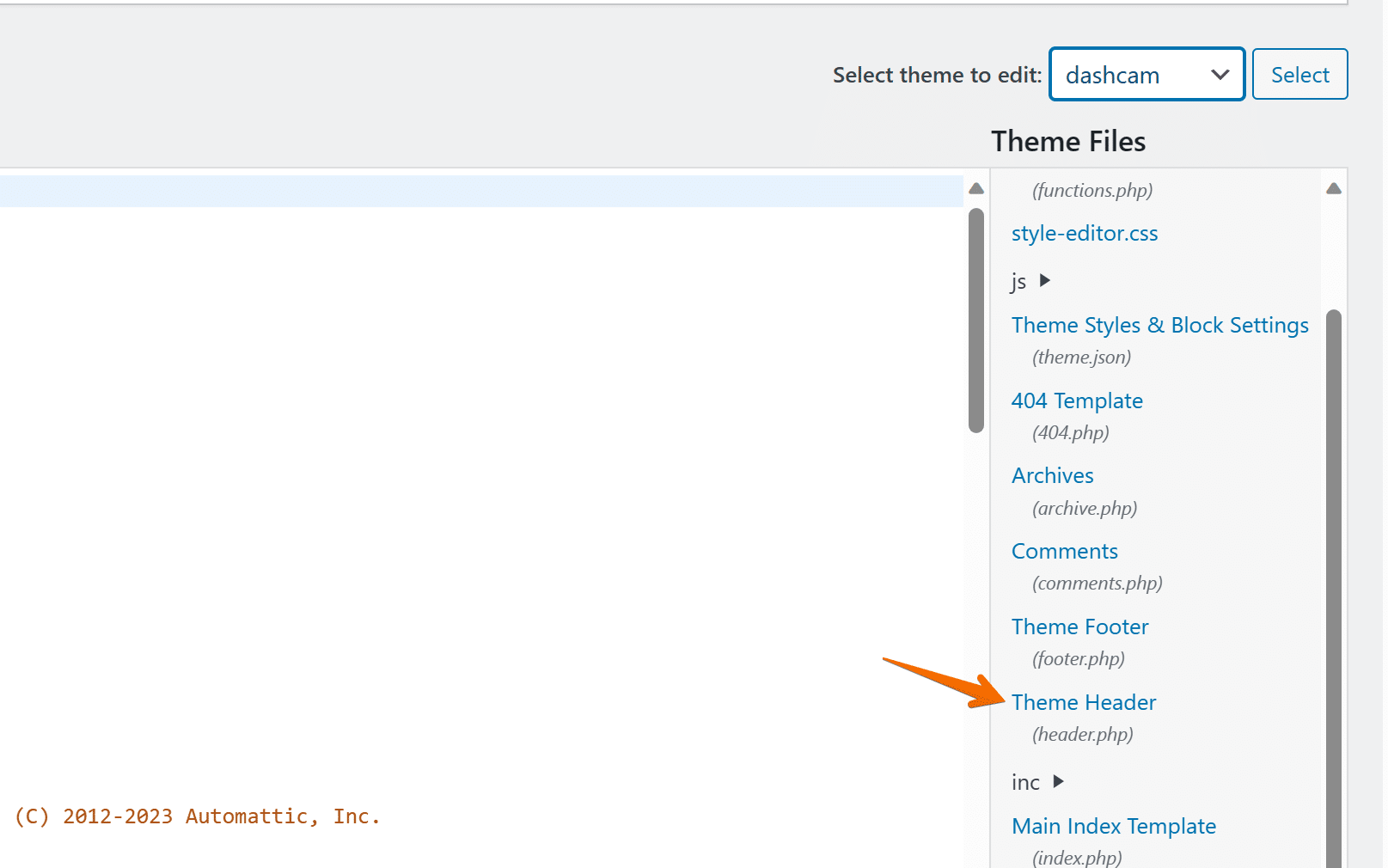Viewport: 1388px width, 868px height.
Task: Click the Select button next to theme dropdown
Action: (x=1299, y=74)
